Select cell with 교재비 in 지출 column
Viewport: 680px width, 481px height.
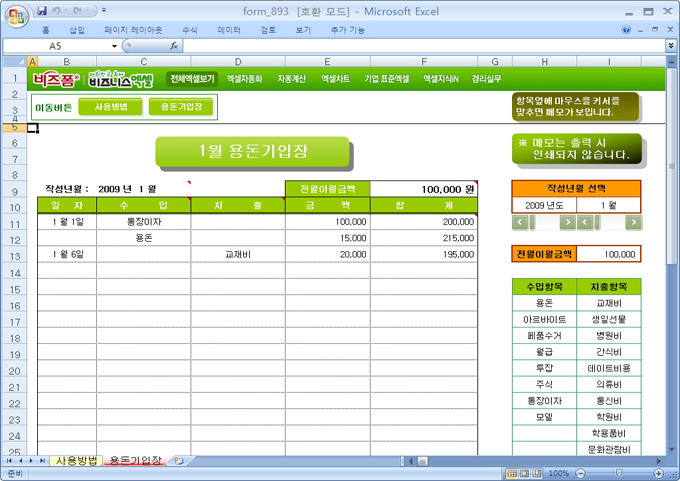tap(237, 255)
